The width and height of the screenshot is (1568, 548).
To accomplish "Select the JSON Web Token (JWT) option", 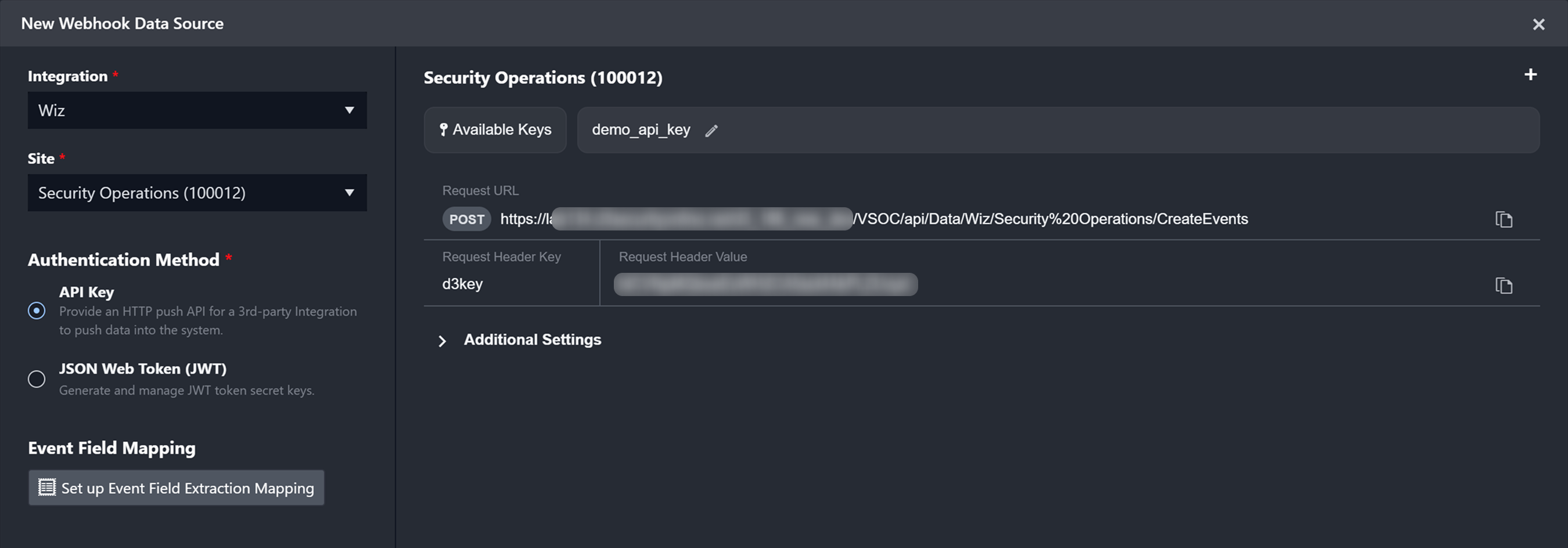I will [x=37, y=379].
